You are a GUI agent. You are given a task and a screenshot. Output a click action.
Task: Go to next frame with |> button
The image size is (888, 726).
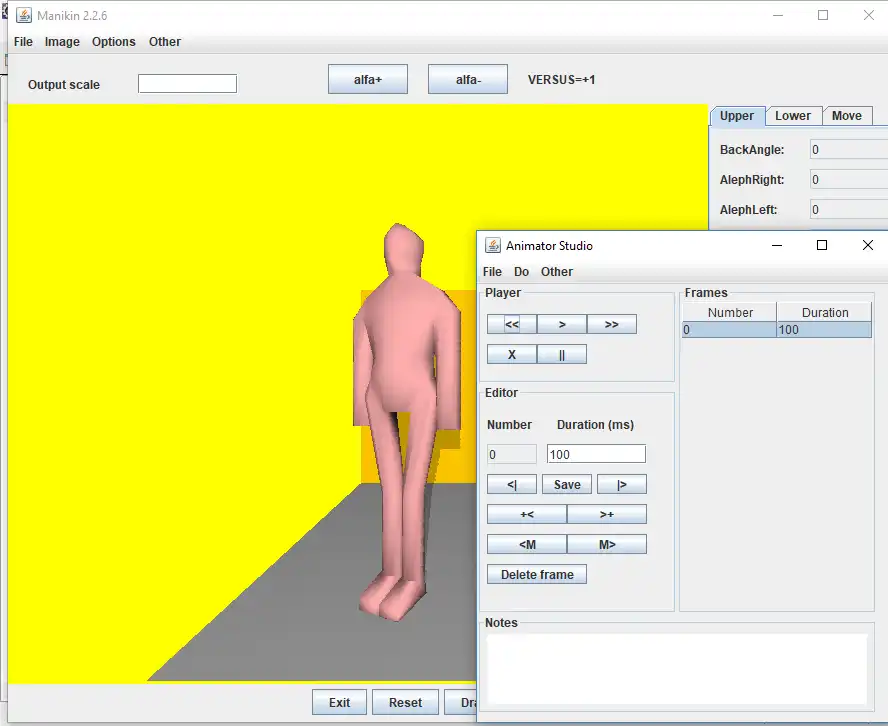pos(621,484)
